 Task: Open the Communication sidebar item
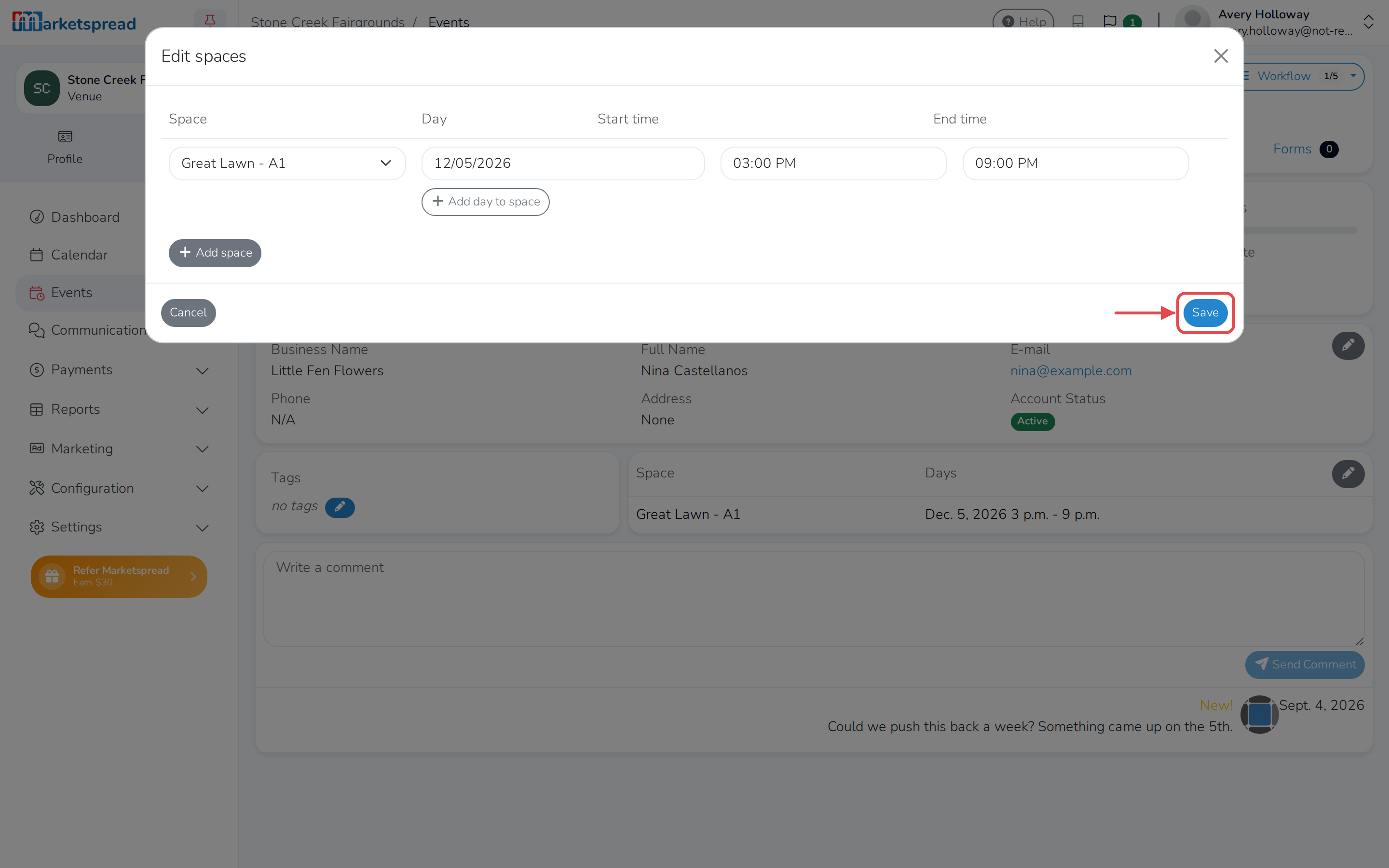coord(86,330)
